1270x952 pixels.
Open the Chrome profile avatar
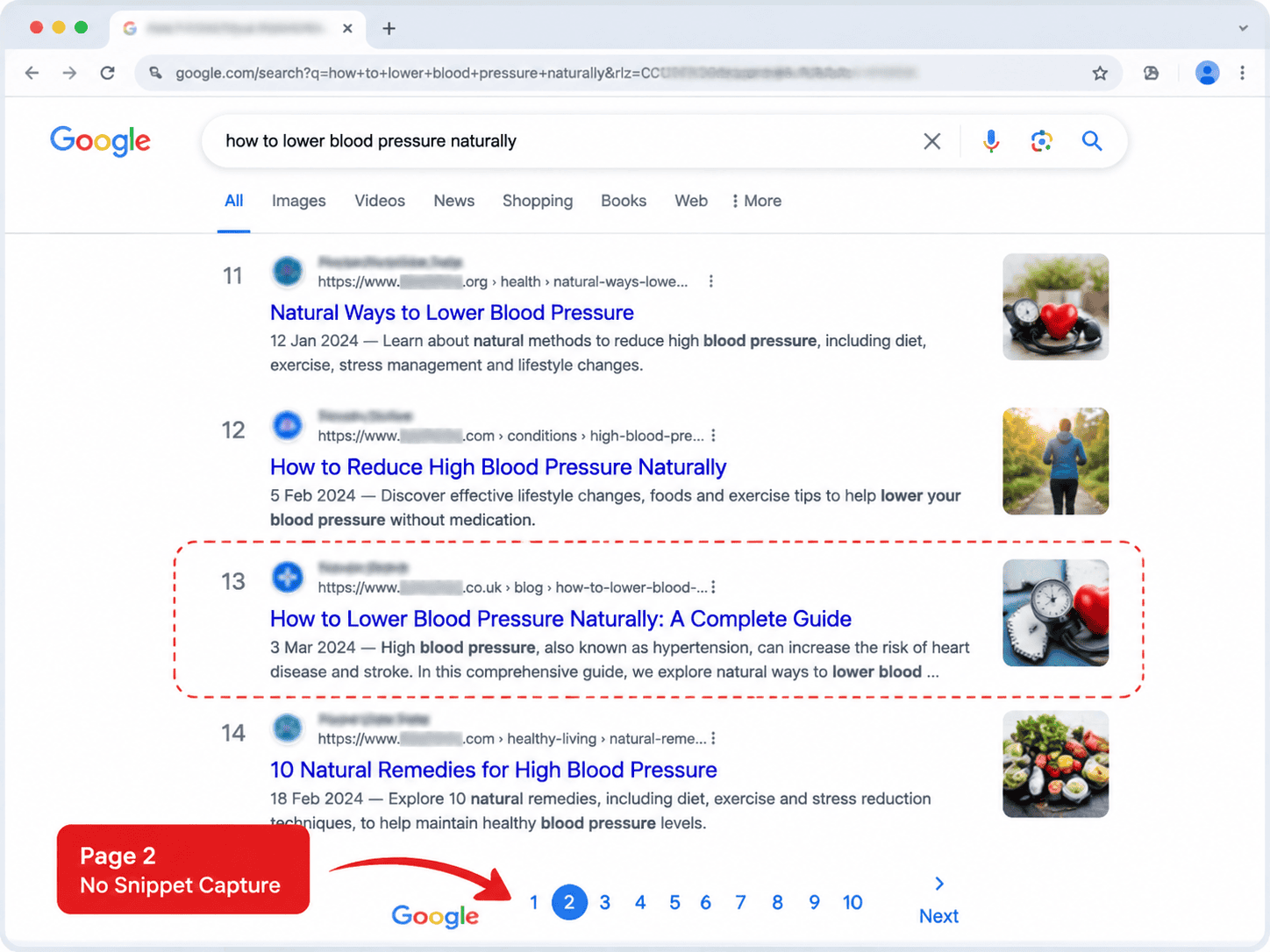click(1208, 73)
